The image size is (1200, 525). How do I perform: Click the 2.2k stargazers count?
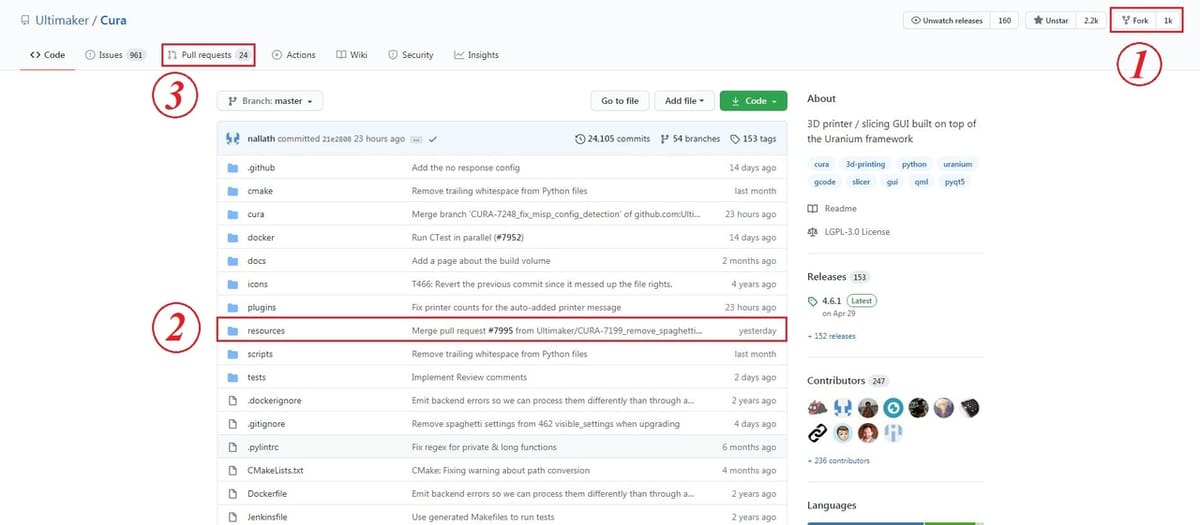pos(1091,20)
